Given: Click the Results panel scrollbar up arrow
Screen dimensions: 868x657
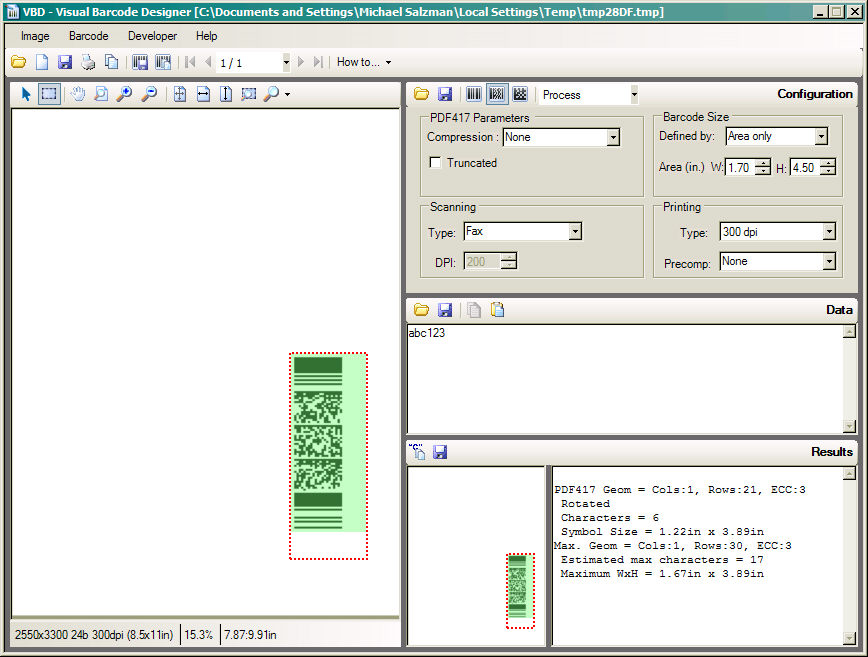Looking at the screenshot, I should [849, 473].
